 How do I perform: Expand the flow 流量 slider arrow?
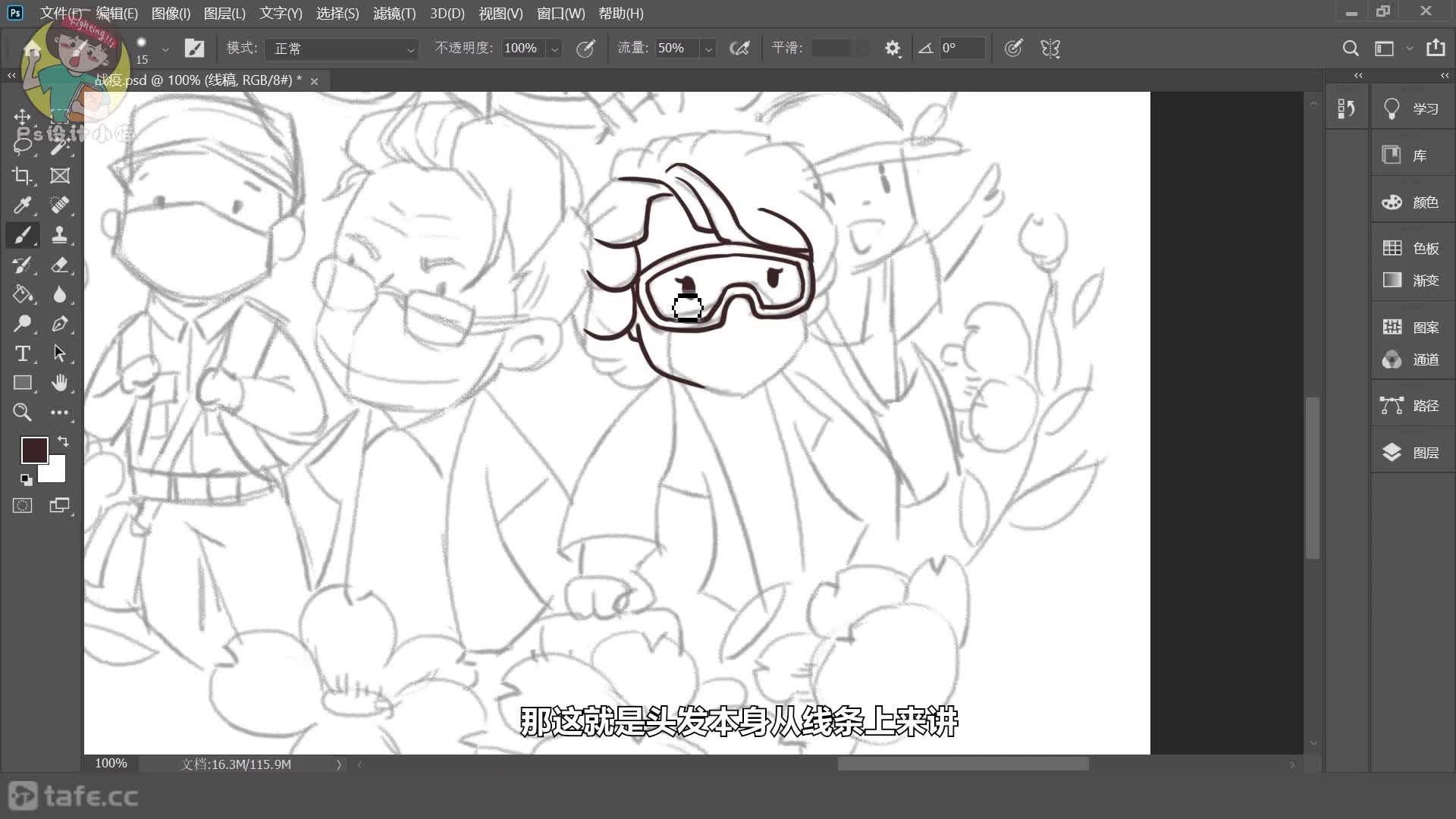[x=708, y=49]
